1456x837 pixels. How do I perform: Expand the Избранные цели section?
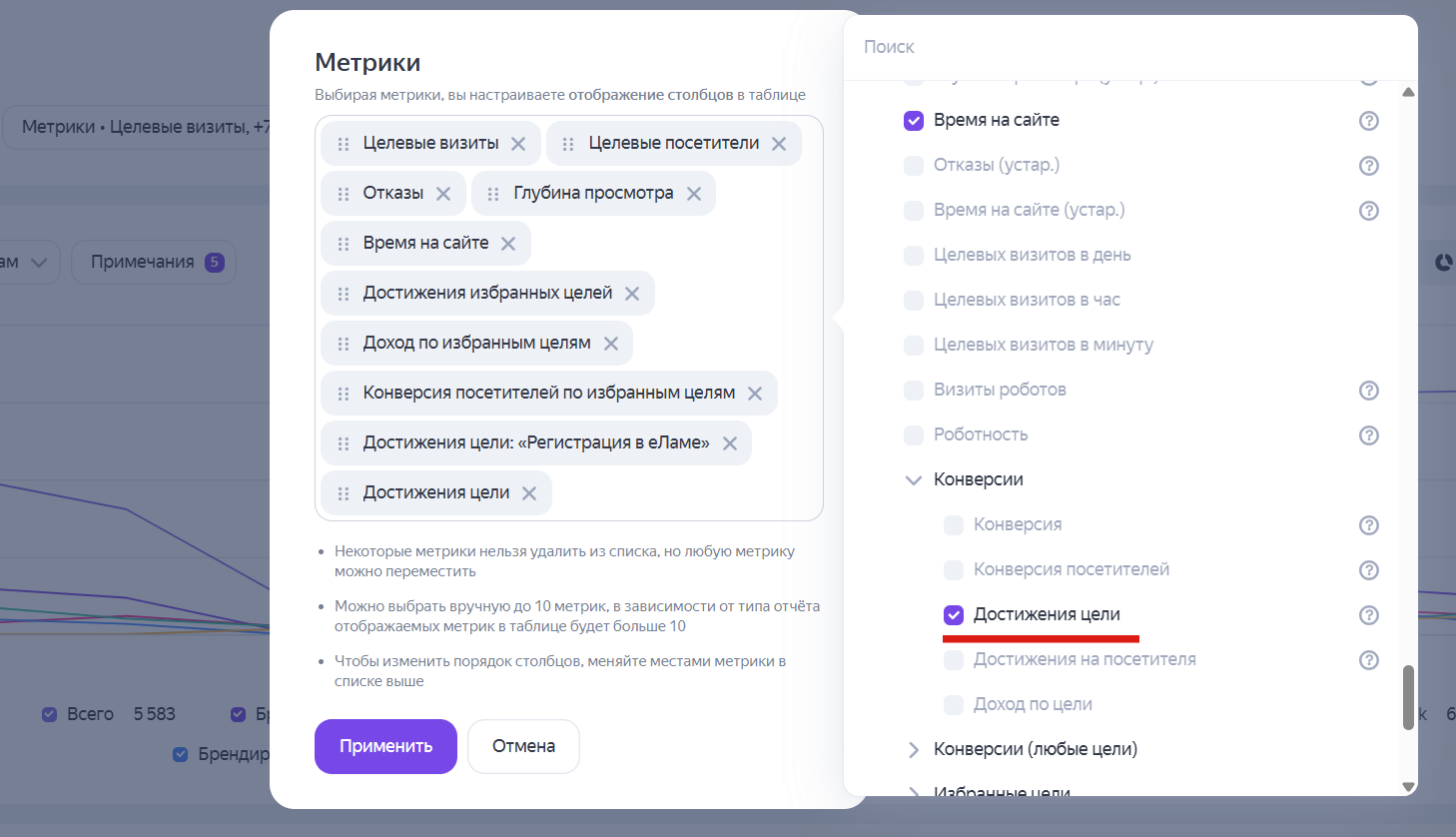coord(914,792)
